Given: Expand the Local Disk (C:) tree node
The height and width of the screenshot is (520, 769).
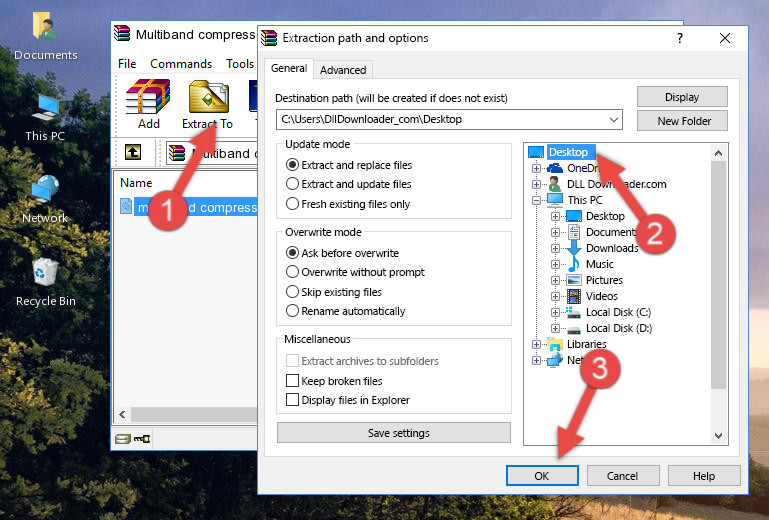Looking at the screenshot, I should click(x=555, y=312).
